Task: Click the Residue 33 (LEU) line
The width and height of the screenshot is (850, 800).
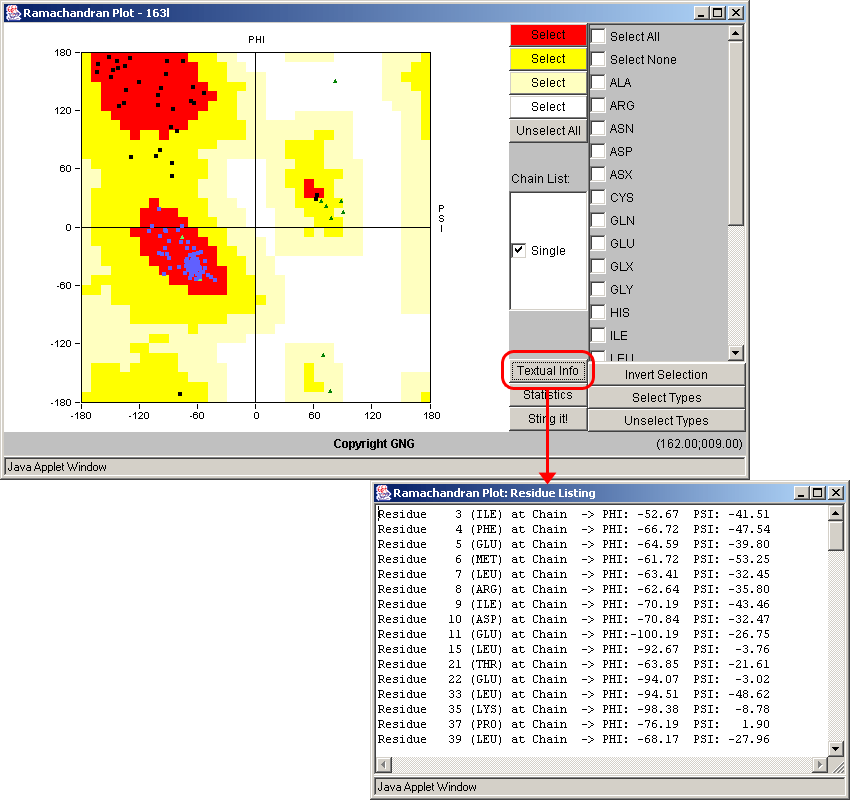Action: point(574,694)
